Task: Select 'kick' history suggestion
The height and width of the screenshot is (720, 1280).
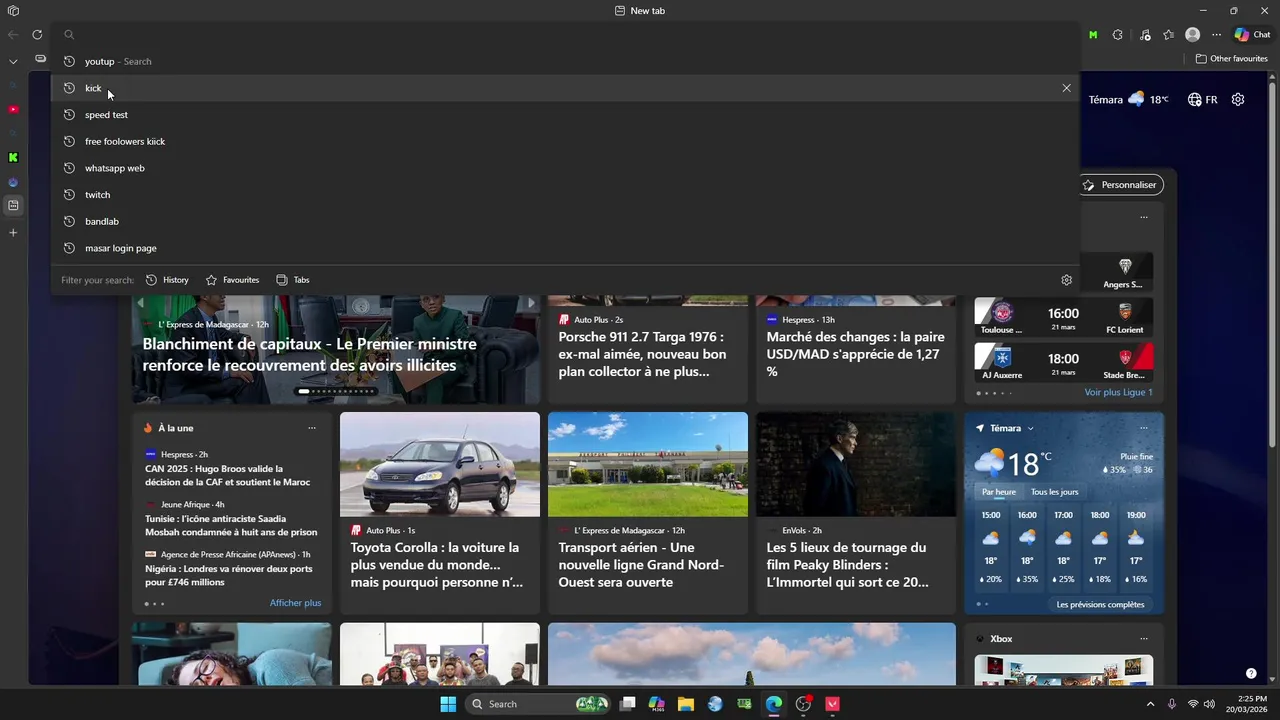Action: [x=565, y=88]
